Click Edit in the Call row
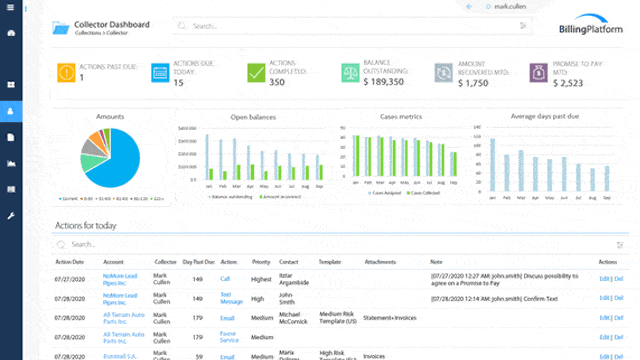The width and height of the screenshot is (640, 360). pos(604,279)
